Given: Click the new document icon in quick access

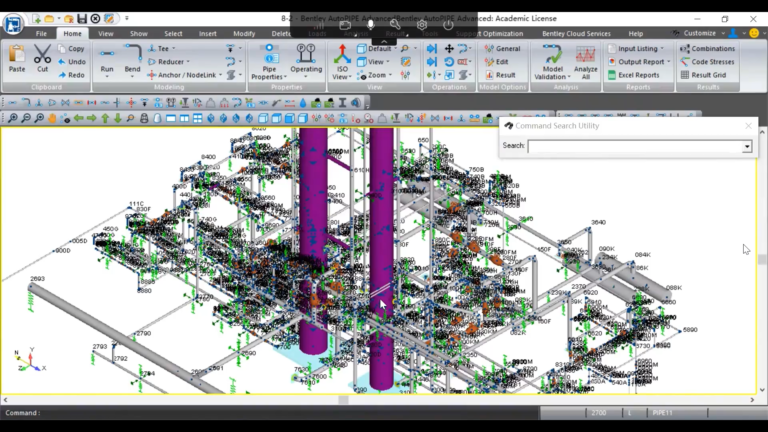Looking at the screenshot, I should [37, 19].
